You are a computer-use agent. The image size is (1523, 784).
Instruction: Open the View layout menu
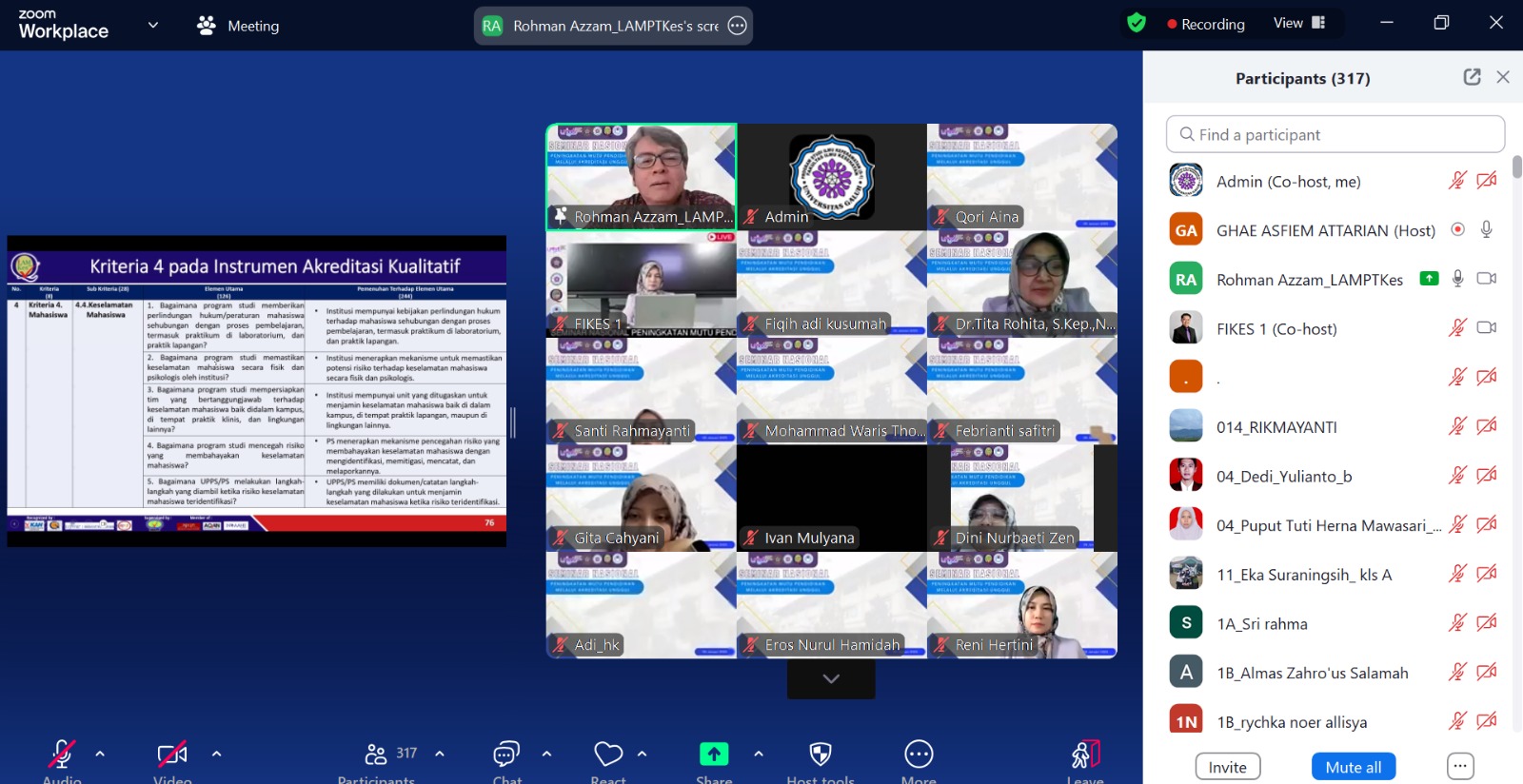pyautogui.click(x=1298, y=23)
